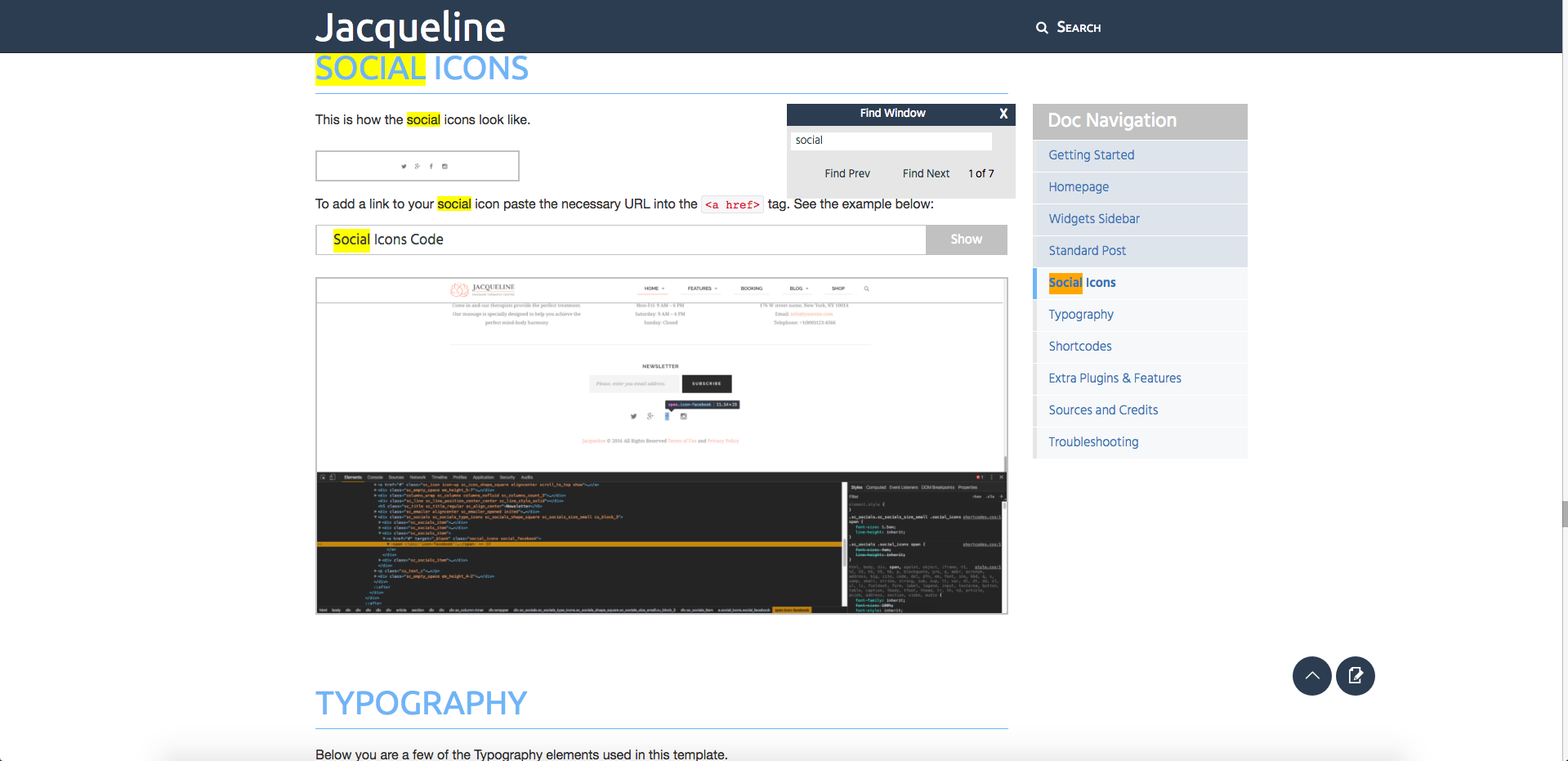The image size is (1568, 761).
Task: Click the find text input containing 'social'
Action: tap(891, 141)
